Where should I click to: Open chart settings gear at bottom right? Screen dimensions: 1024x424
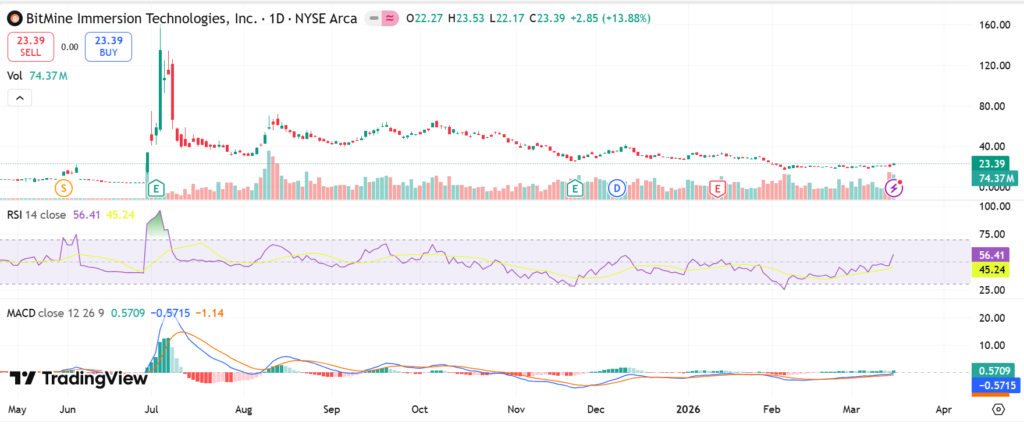tap(997, 409)
